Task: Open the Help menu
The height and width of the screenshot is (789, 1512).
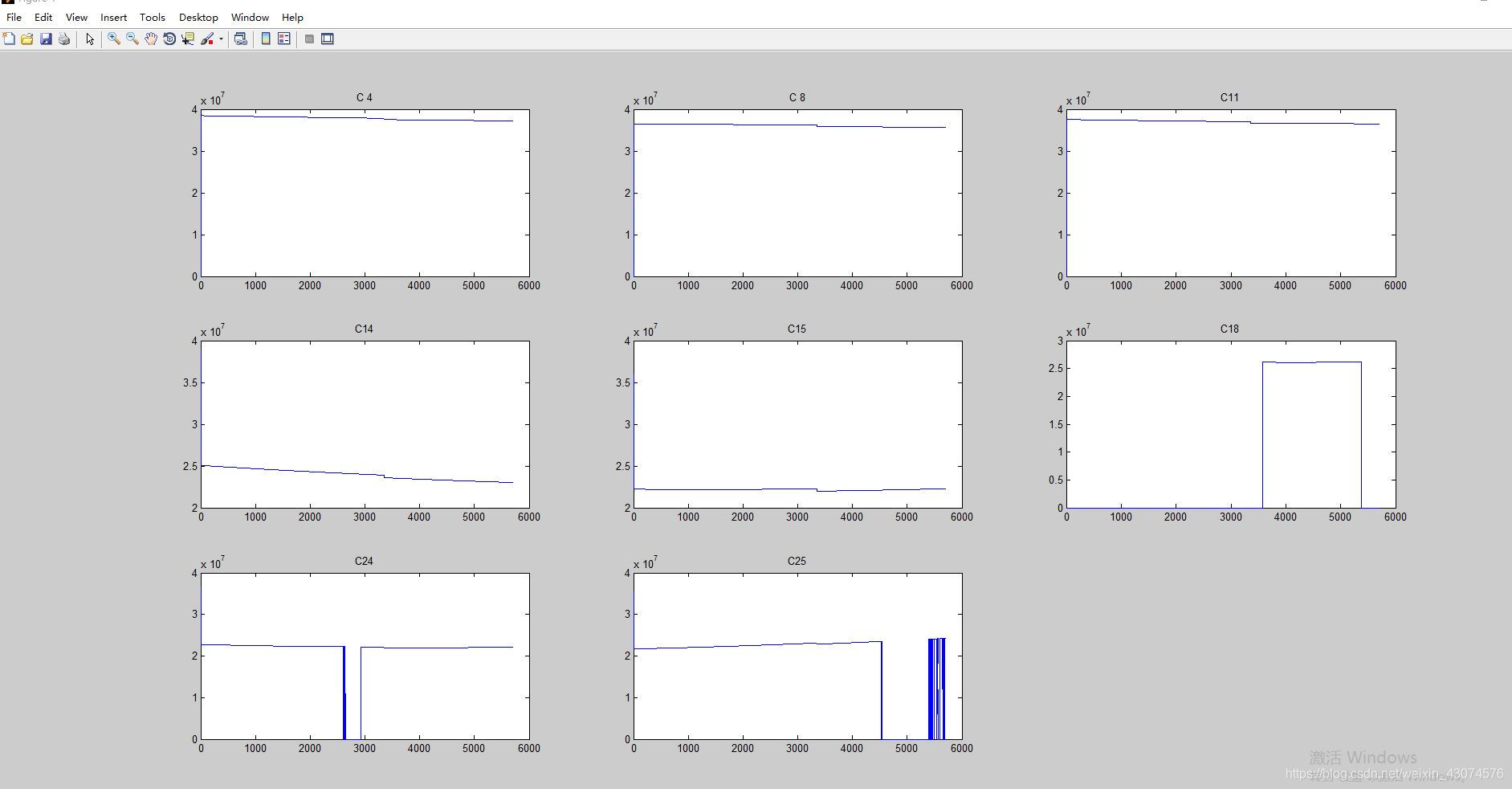Action: click(292, 17)
